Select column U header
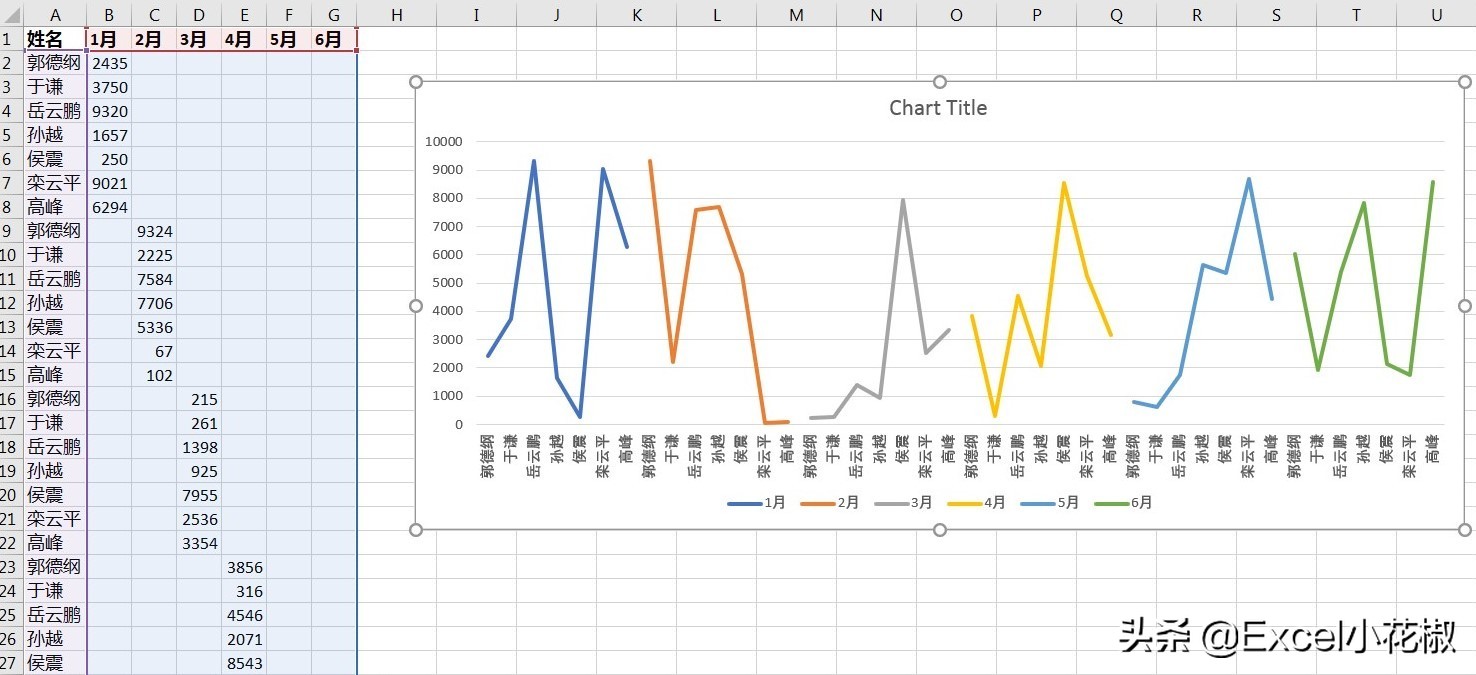The image size is (1476, 675). [x=1436, y=13]
